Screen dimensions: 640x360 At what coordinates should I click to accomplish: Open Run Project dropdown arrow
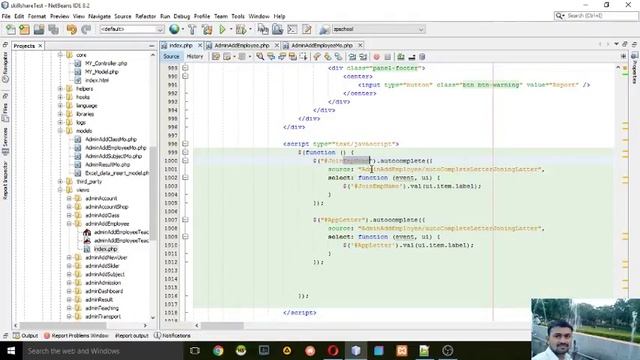pos(231,29)
